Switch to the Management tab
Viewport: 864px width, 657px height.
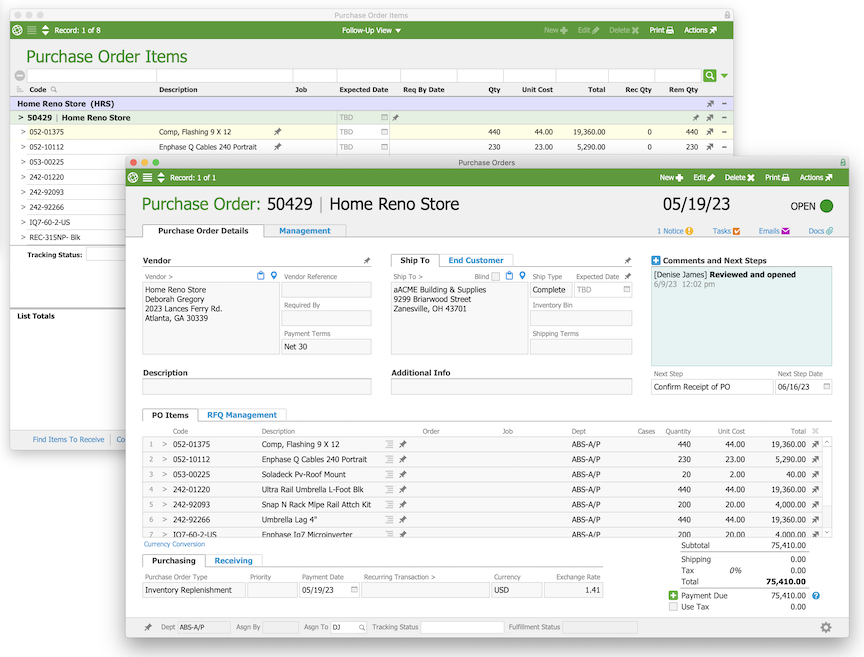point(304,231)
